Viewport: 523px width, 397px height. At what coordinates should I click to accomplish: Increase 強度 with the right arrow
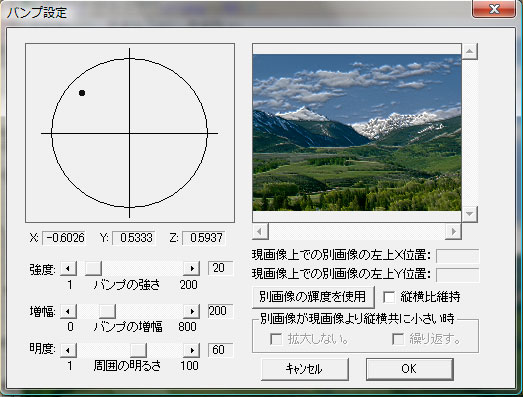(192, 268)
